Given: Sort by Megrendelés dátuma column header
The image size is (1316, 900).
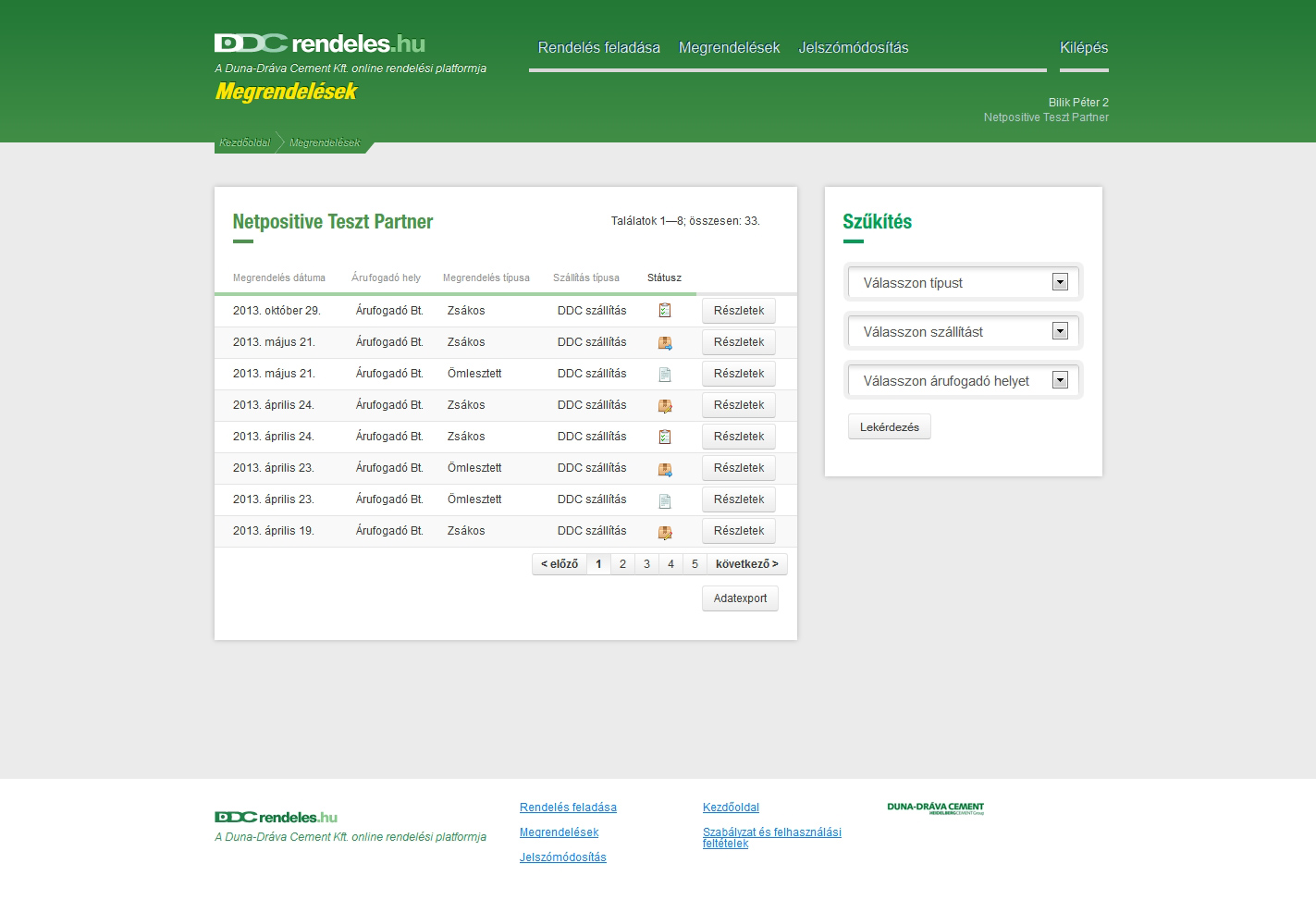Looking at the screenshot, I should (x=279, y=277).
